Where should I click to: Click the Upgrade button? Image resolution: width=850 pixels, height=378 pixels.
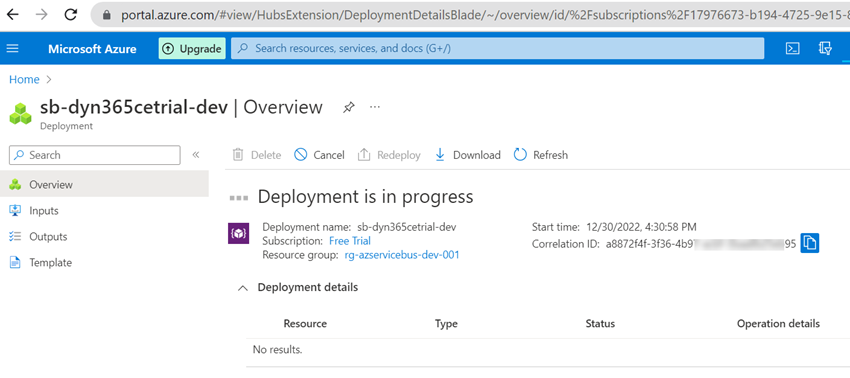point(192,49)
